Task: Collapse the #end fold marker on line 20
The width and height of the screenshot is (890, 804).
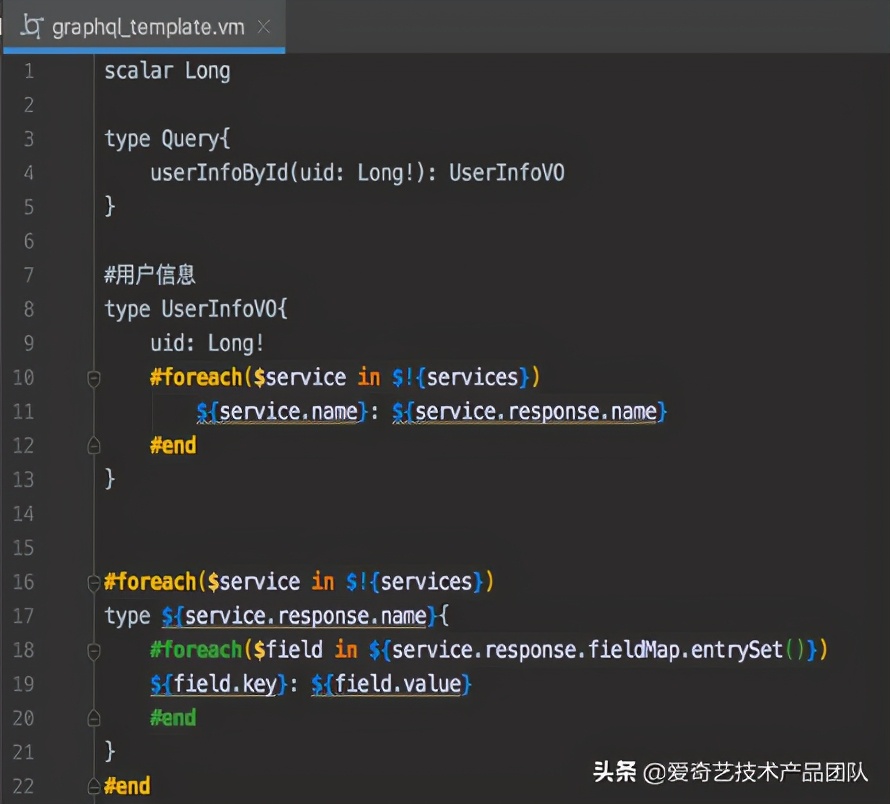Action: (94, 718)
